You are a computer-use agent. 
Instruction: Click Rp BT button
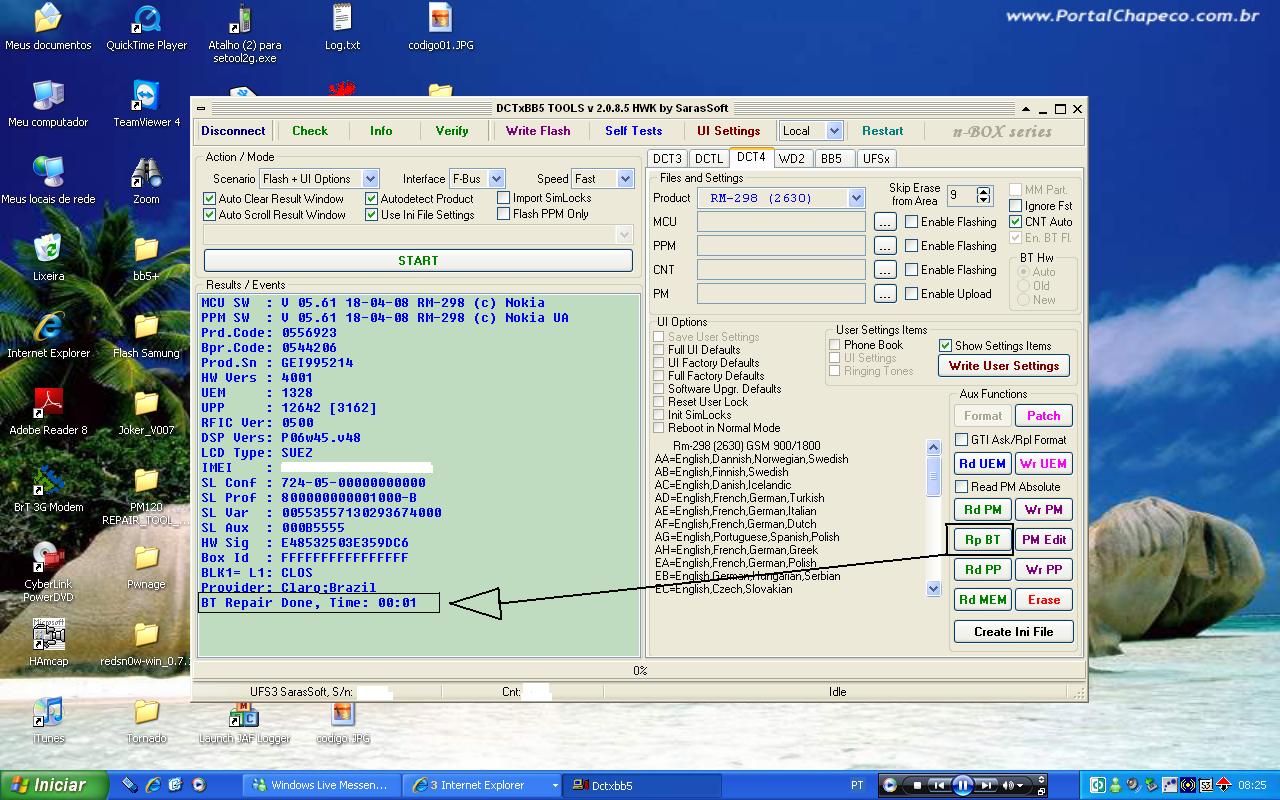982,540
